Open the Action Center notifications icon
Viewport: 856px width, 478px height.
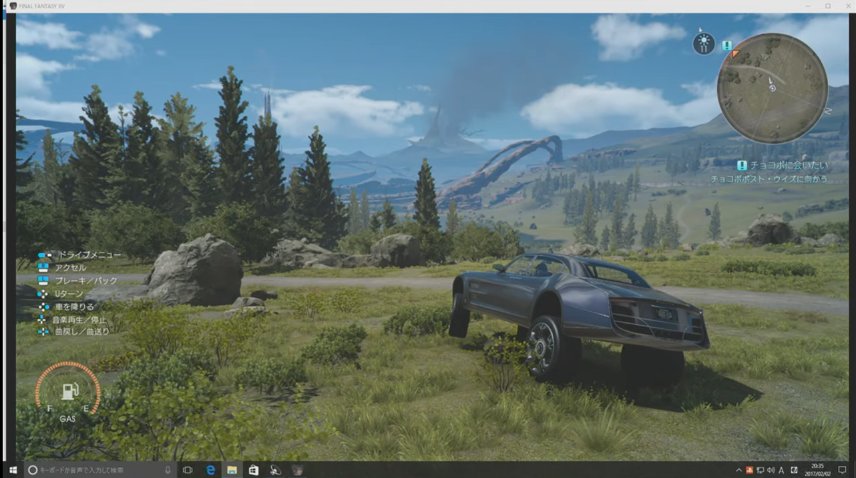(x=842, y=470)
